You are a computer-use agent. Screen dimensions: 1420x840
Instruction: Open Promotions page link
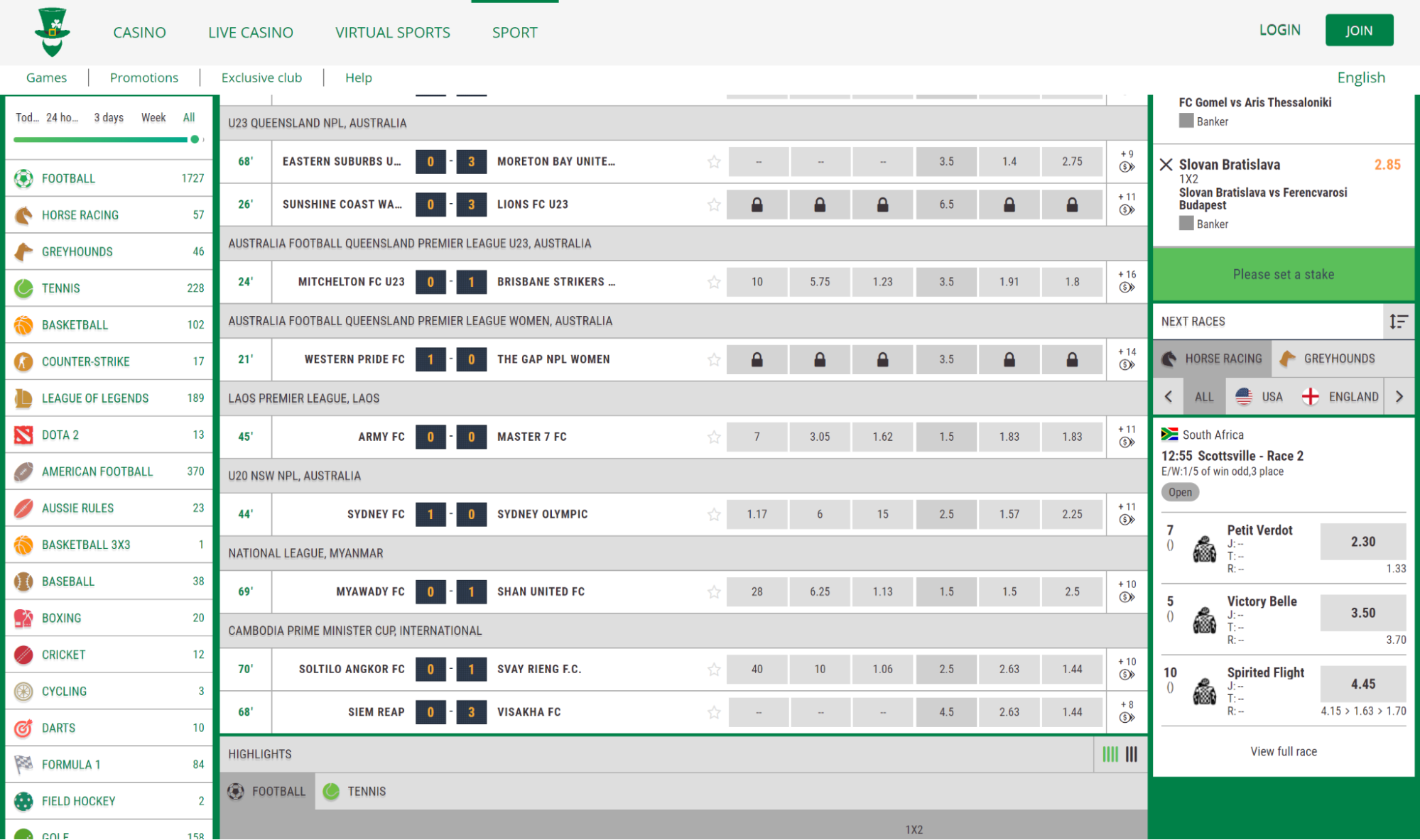click(144, 77)
